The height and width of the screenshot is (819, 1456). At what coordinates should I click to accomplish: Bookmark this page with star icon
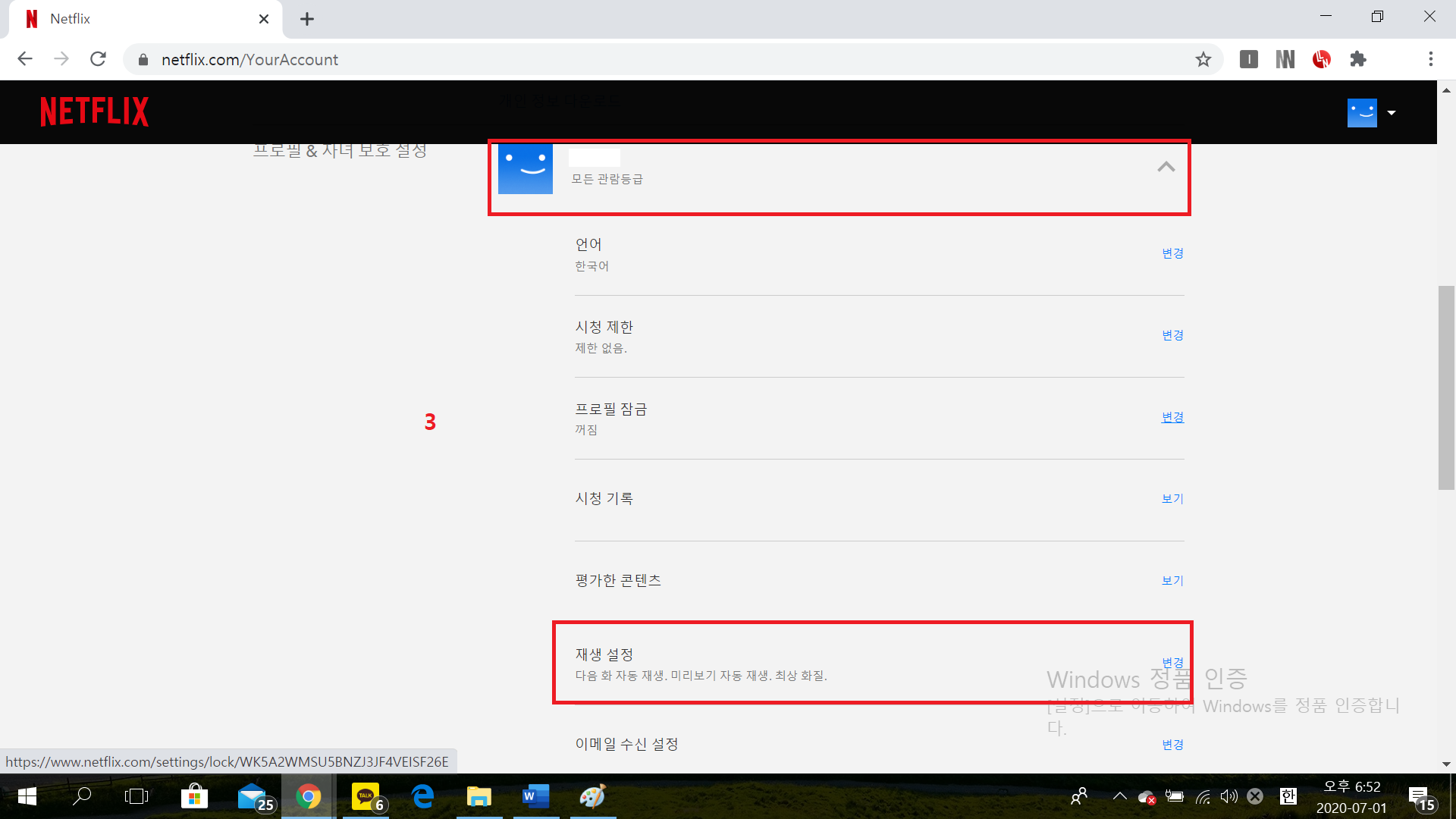coord(1203,59)
